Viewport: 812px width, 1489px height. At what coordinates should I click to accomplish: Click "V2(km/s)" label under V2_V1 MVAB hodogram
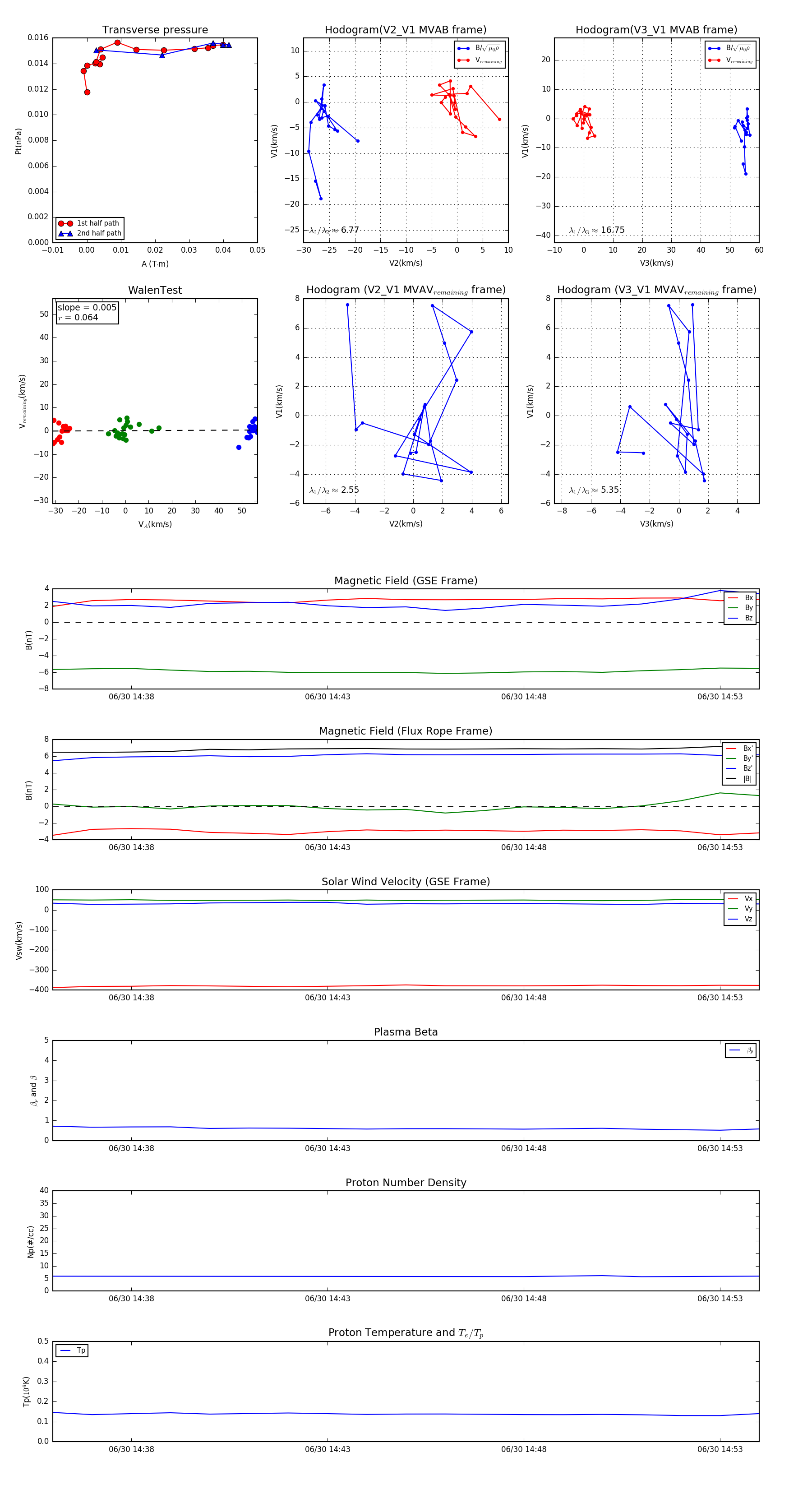406,263
